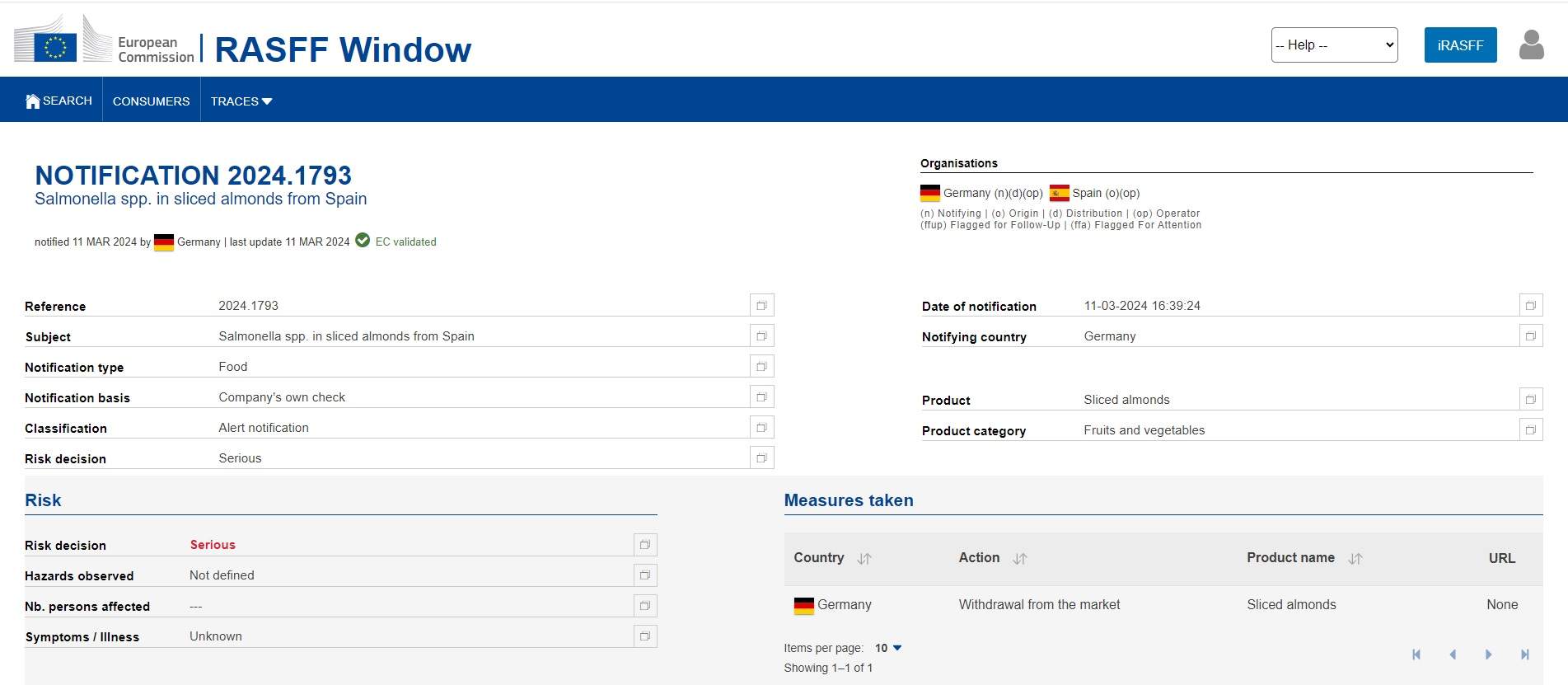Click the RASFF Window title

click(x=343, y=49)
